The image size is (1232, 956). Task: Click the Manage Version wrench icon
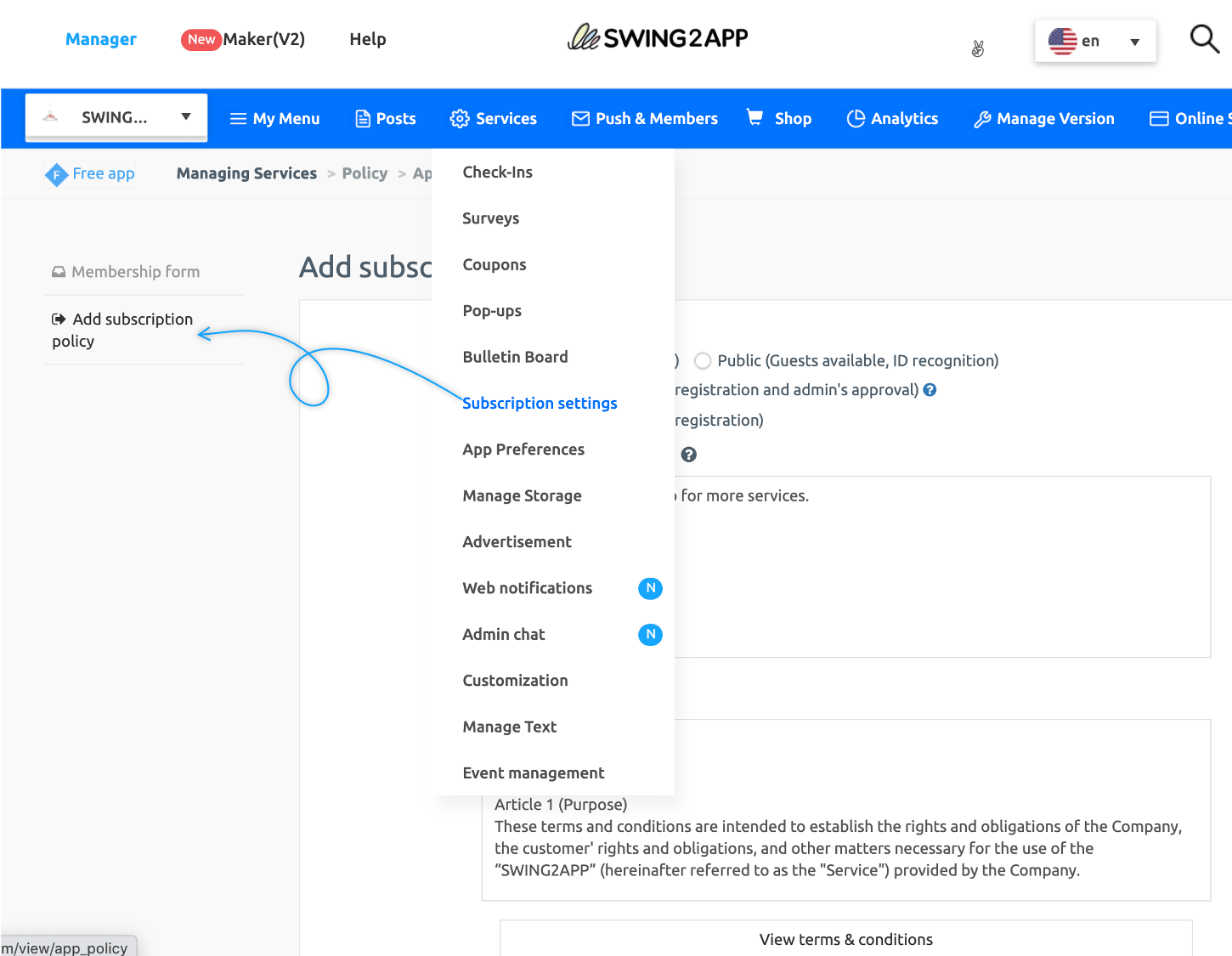[982, 119]
